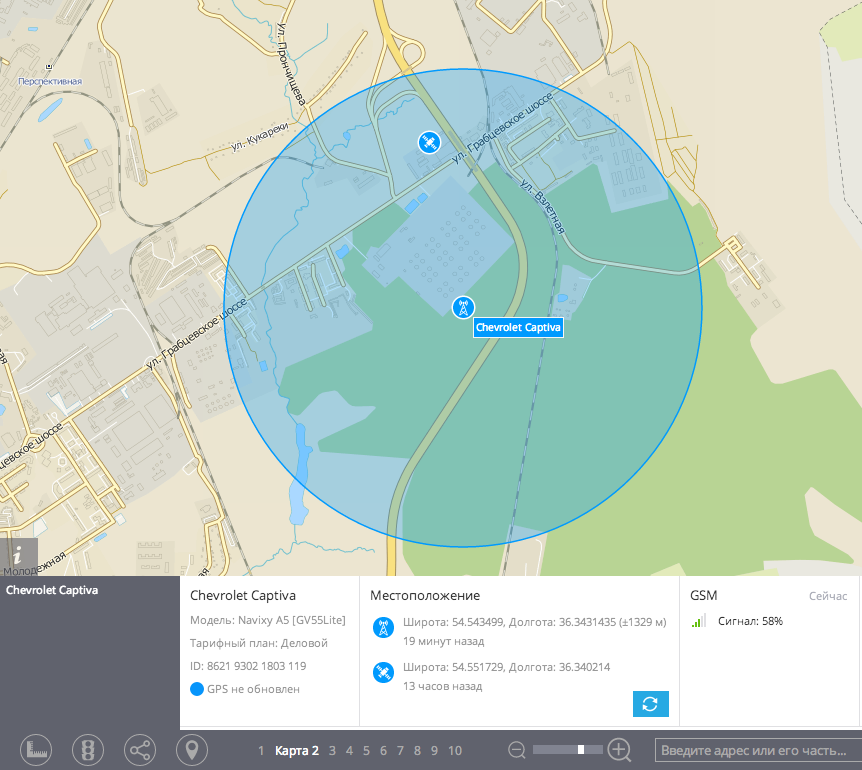
Task: Select the active Карта 2 tab
Action: click(297, 750)
